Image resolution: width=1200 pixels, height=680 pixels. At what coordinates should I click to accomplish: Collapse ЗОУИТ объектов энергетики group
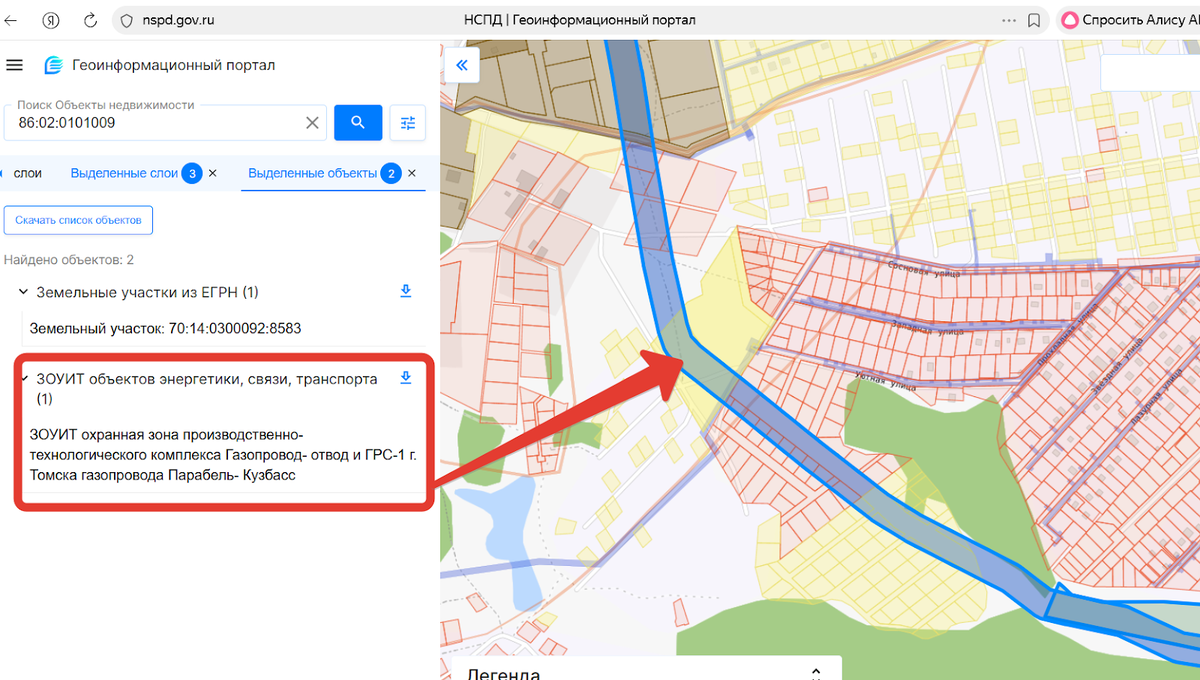pos(24,378)
